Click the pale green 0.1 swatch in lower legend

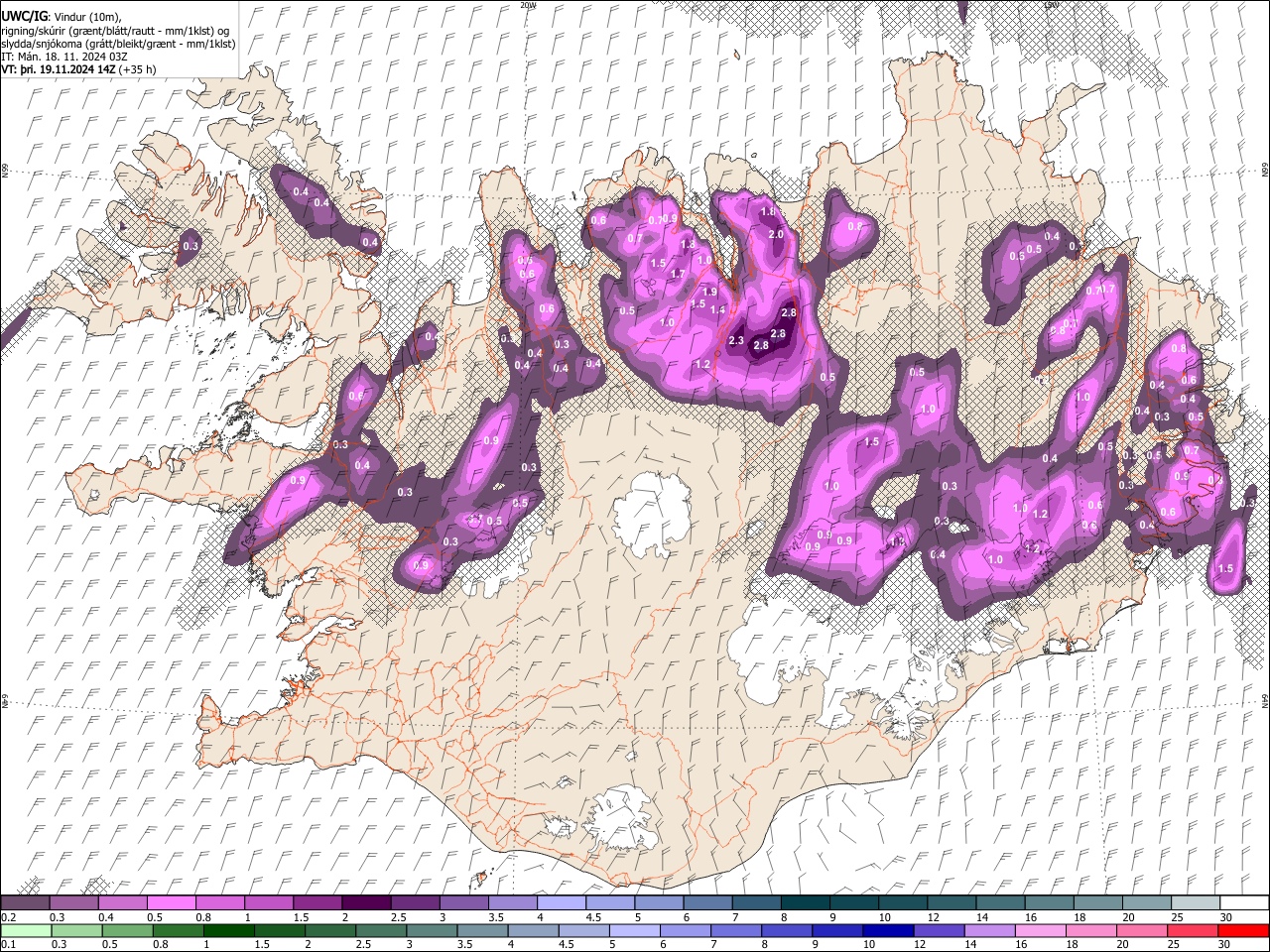(x=25, y=930)
